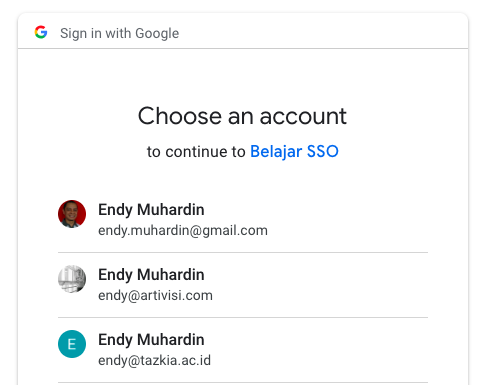Click the "to continue to" text
Viewport: 484px width, 385px height.
click(x=196, y=152)
